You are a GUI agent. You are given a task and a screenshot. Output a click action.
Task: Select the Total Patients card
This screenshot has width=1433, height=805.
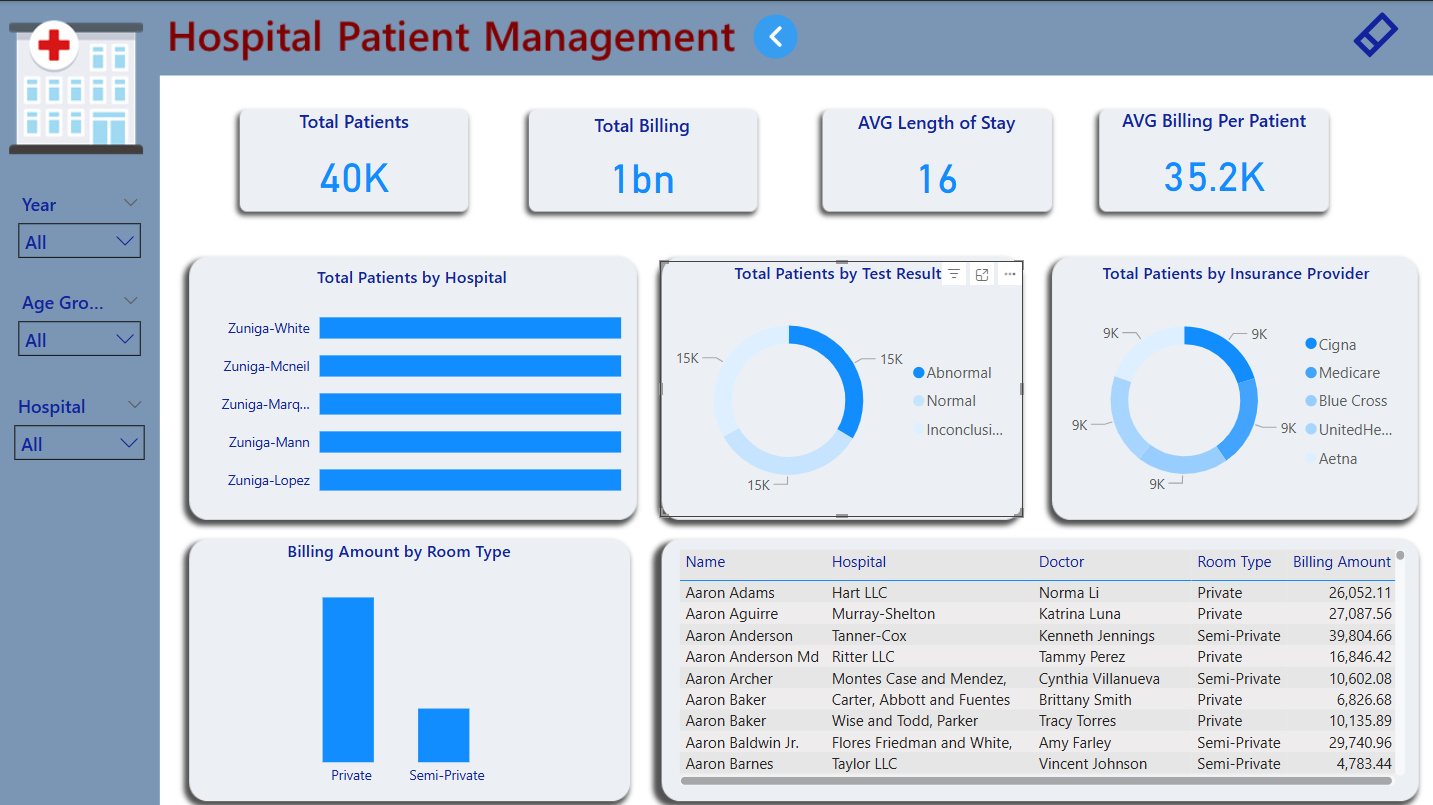coord(354,160)
